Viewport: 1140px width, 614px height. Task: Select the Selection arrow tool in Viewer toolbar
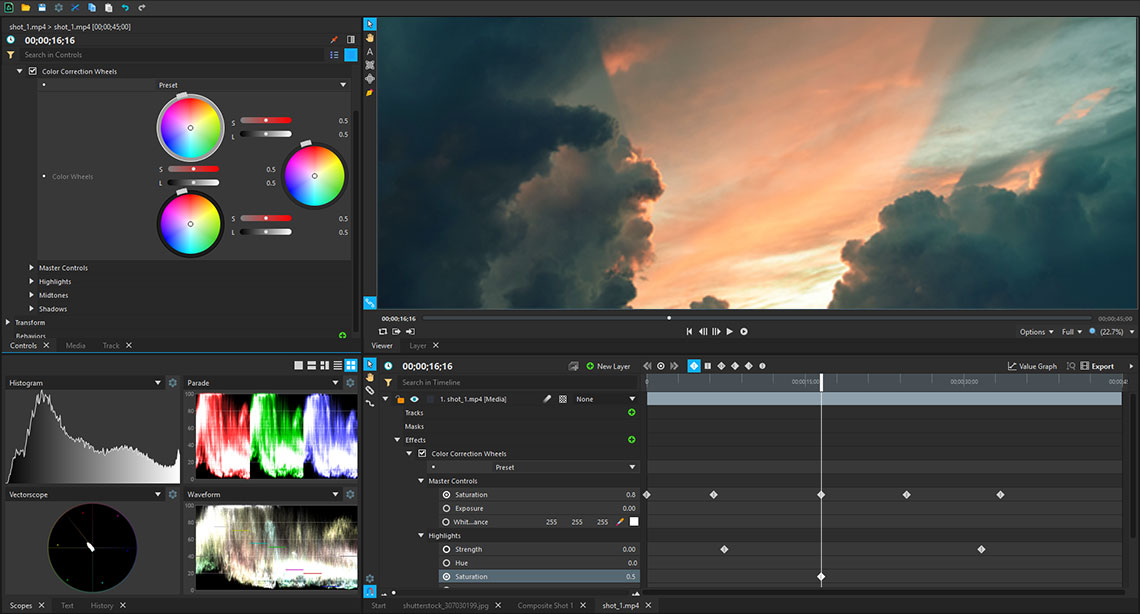click(369, 24)
